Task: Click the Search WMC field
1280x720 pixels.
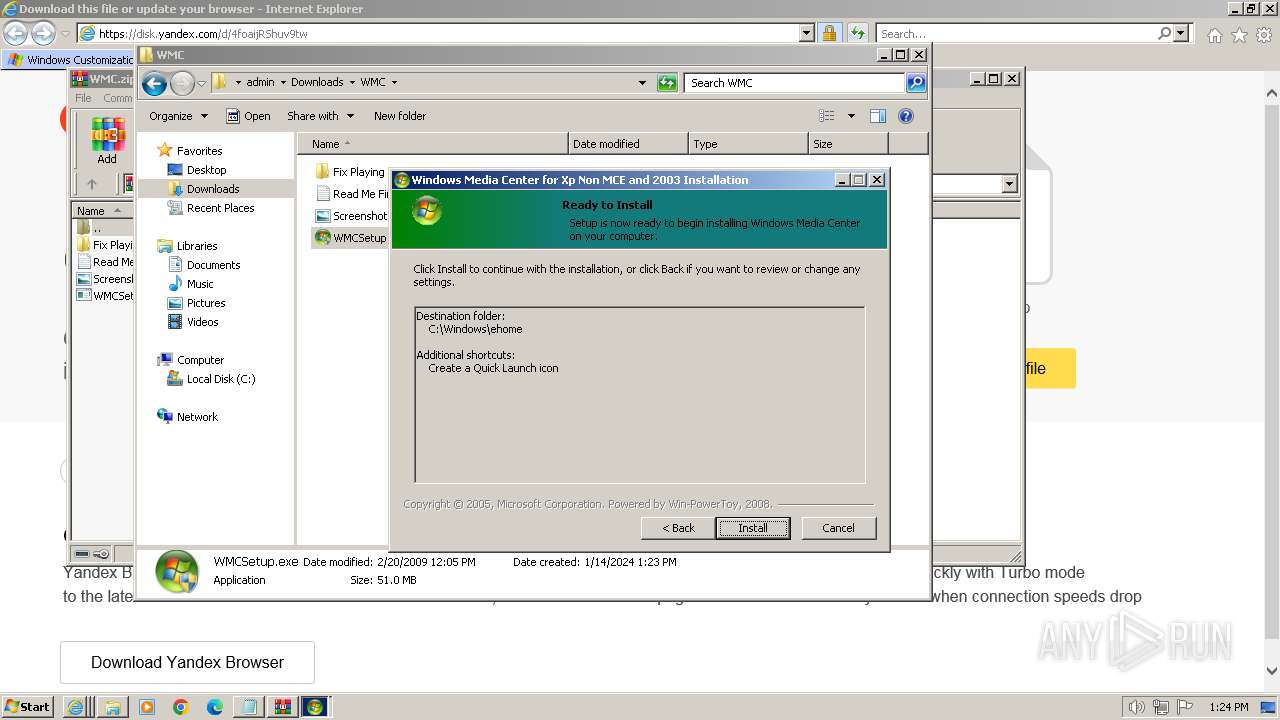Action: pyautogui.click(x=795, y=83)
